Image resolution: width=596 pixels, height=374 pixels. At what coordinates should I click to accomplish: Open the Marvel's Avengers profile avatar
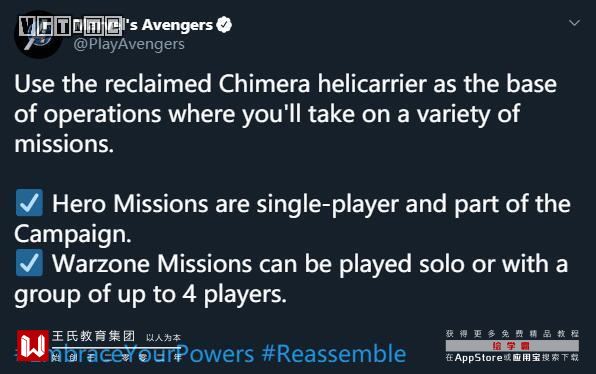[38, 35]
